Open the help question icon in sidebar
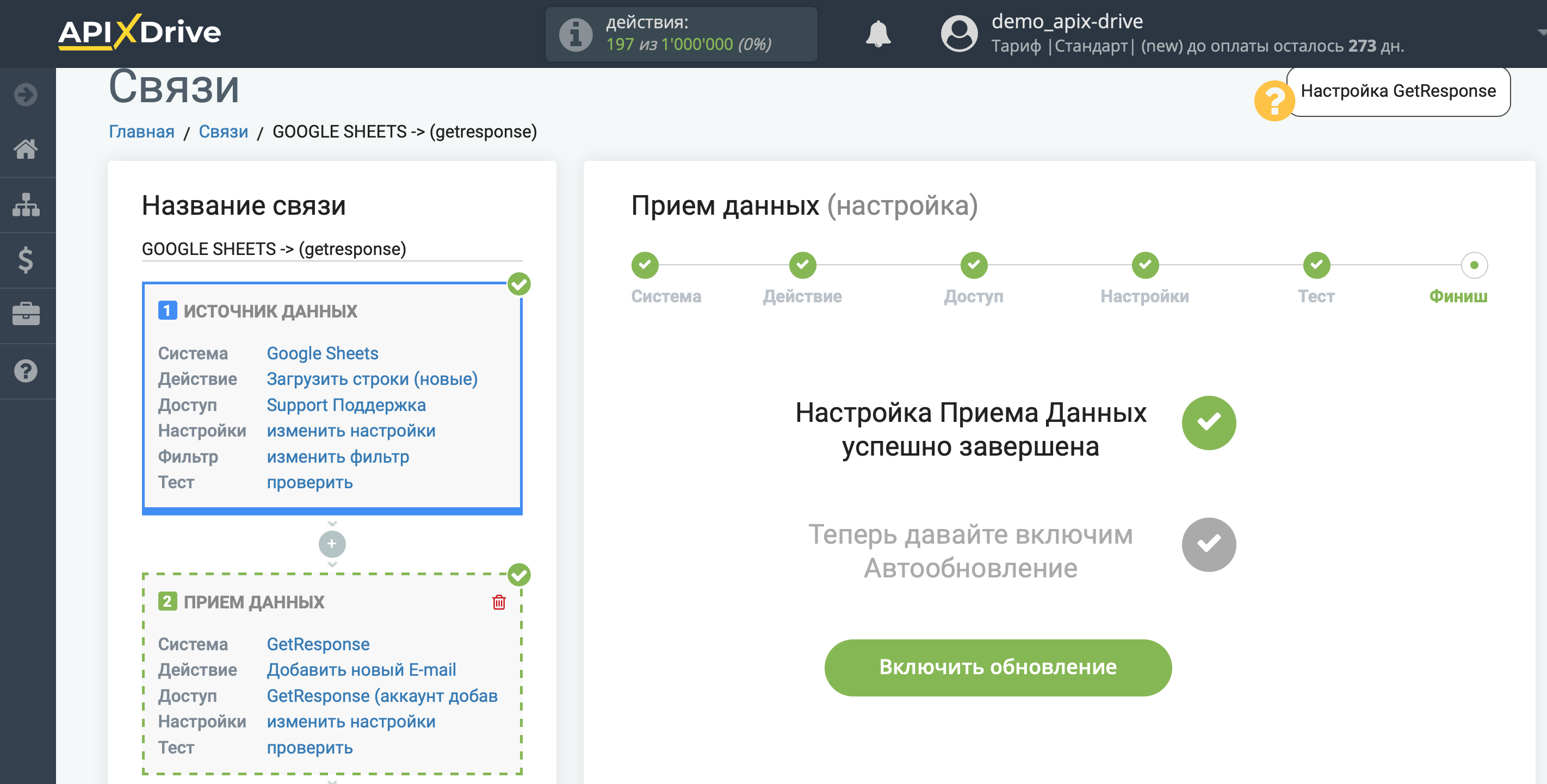 click(26, 371)
